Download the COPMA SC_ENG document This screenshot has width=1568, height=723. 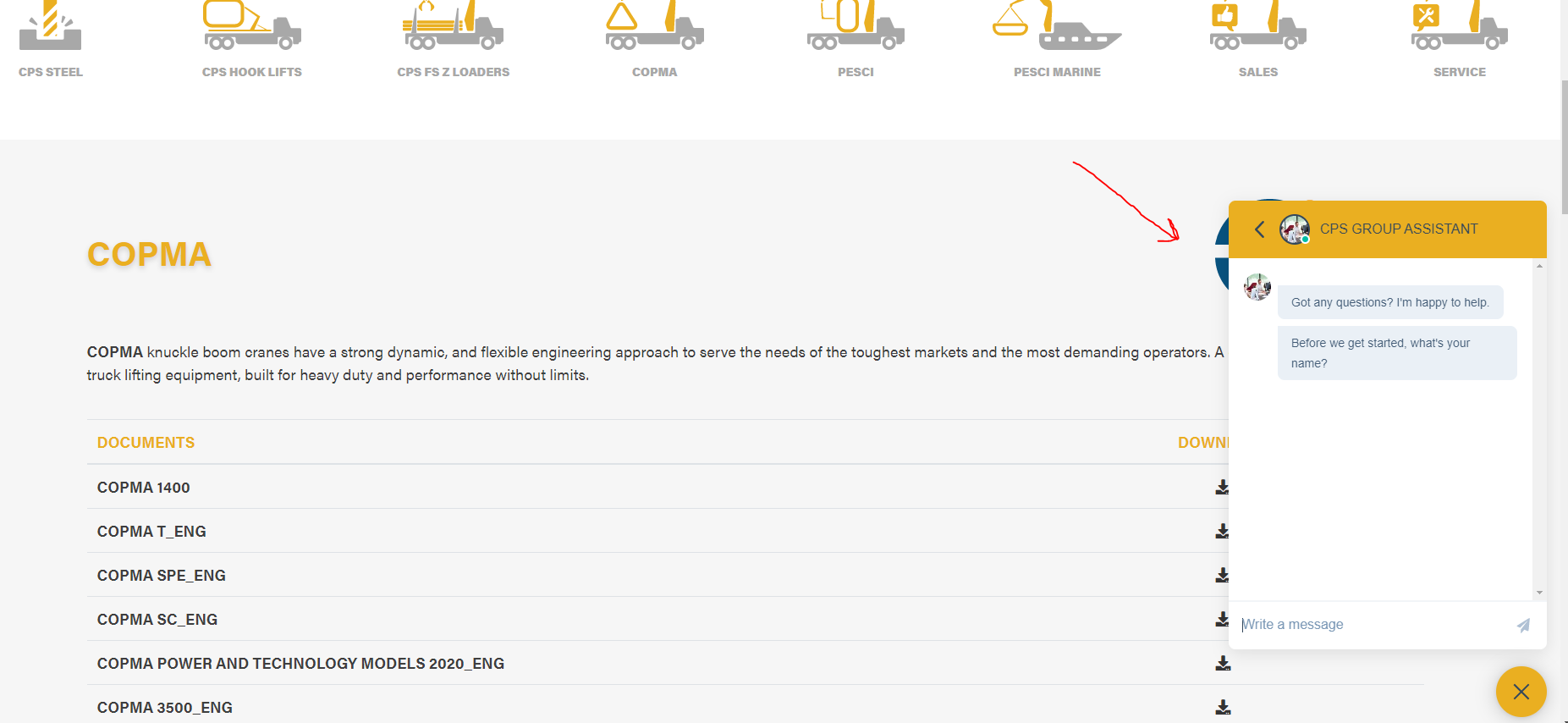1222,619
